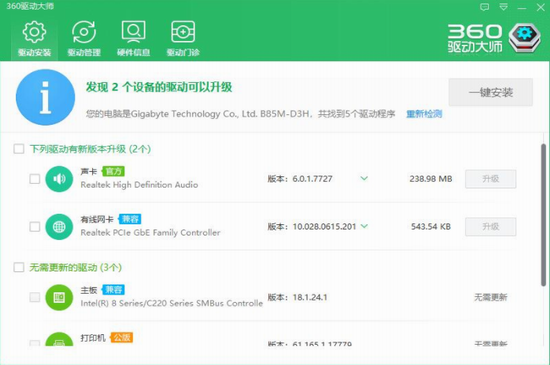Screen dimensions: 550x365
Task: Click 升级 button for Realtek PCIe GbE Controller
Action: (490, 227)
